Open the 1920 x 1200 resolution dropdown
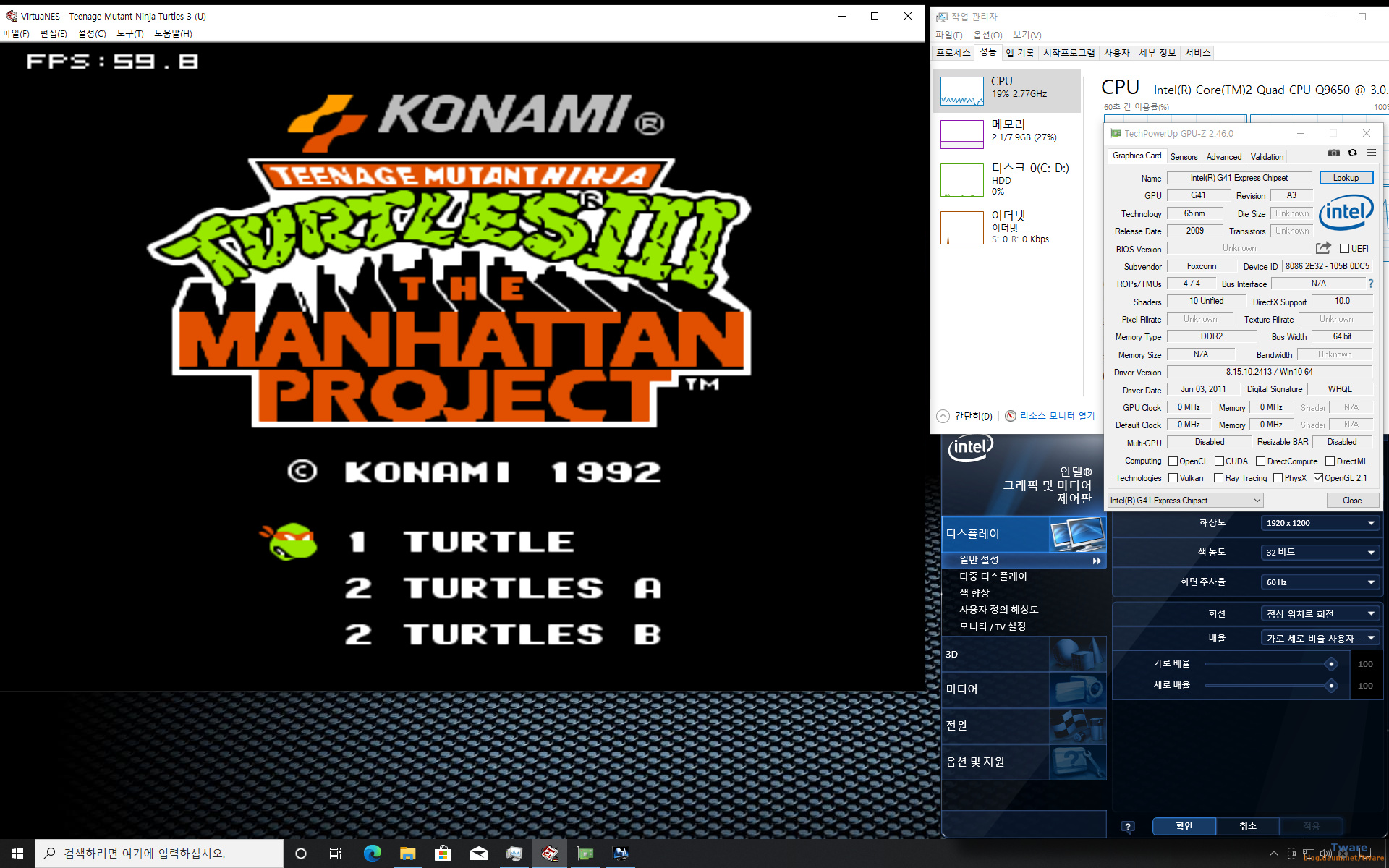1389x868 pixels. pos(1320,523)
